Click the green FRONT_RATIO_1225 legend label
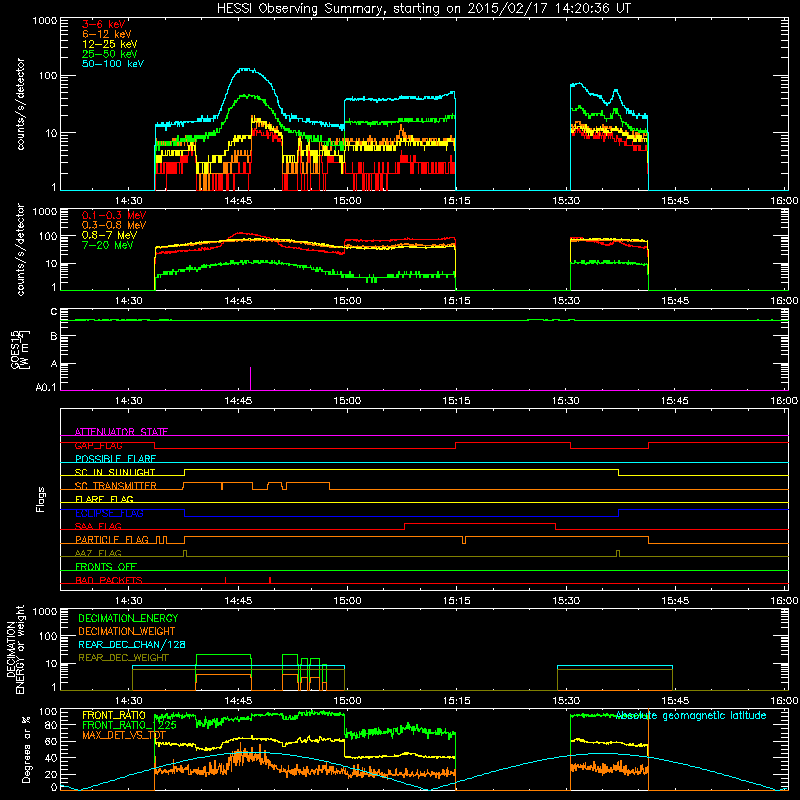Image resolution: width=800 pixels, height=800 pixels. tap(130, 725)
